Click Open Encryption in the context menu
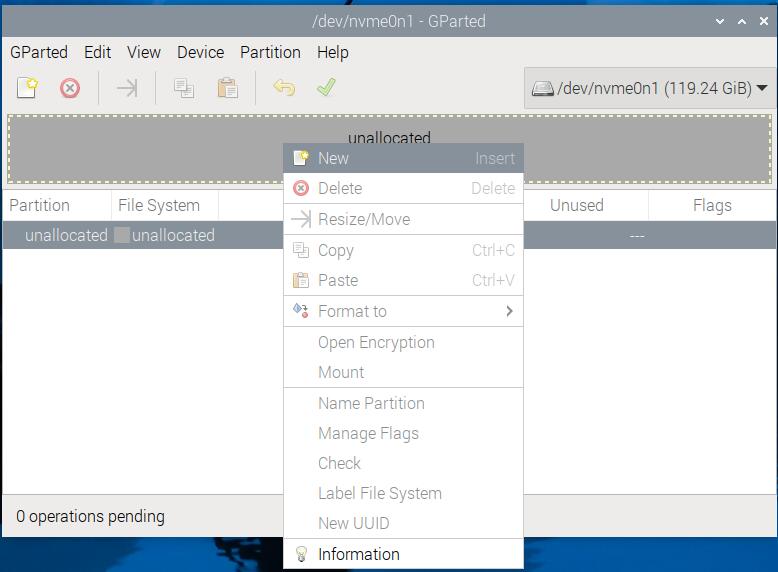The width and height of the screenshot is (778, 572). (x=403, y=342)
